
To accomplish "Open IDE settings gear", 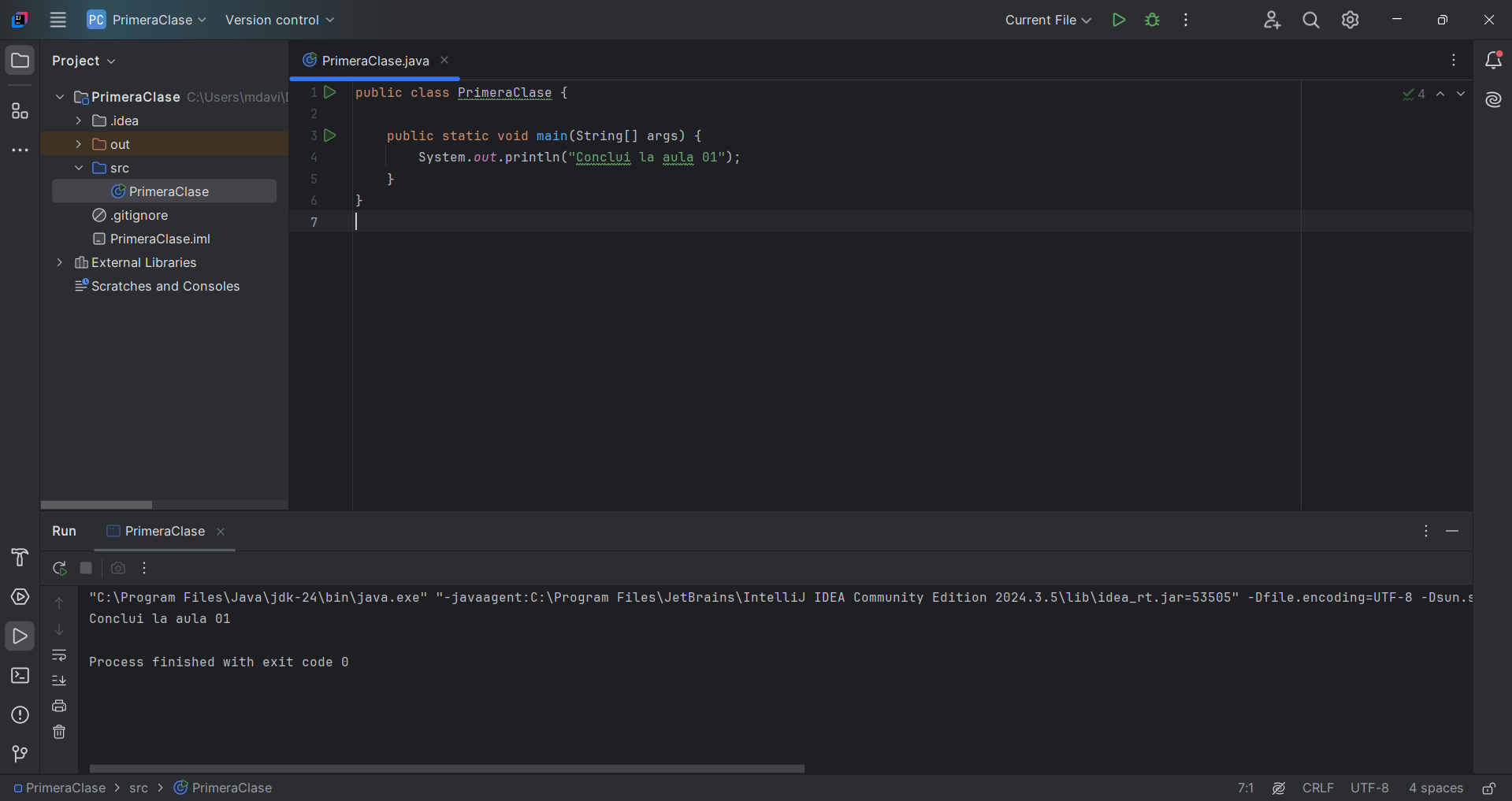I will click(x=1350, y=20).
